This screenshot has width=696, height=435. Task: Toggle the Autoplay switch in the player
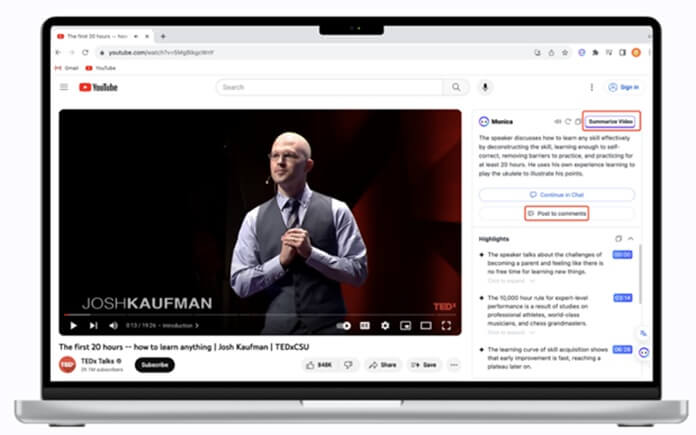[x=344, y=326]
